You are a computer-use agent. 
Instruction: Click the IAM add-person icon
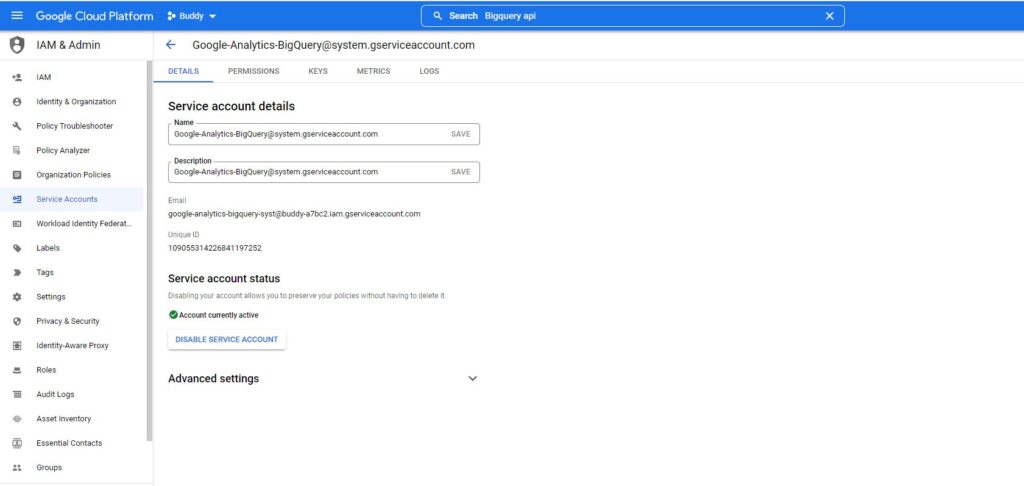click(18, 77)
